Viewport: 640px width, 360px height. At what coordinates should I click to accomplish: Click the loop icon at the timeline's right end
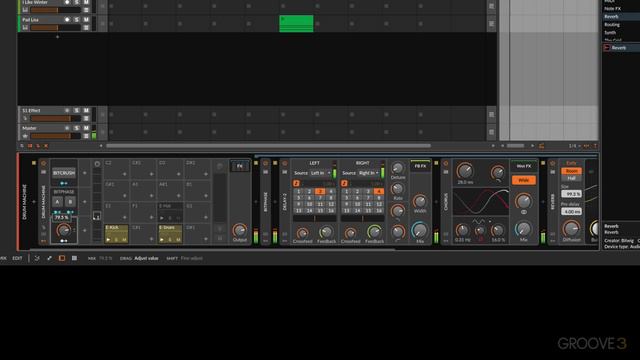pyautogui.click(x=541, y=146)
